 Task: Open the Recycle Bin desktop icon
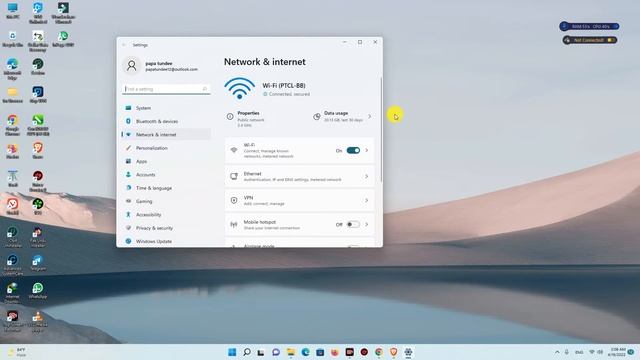[13, 39]
